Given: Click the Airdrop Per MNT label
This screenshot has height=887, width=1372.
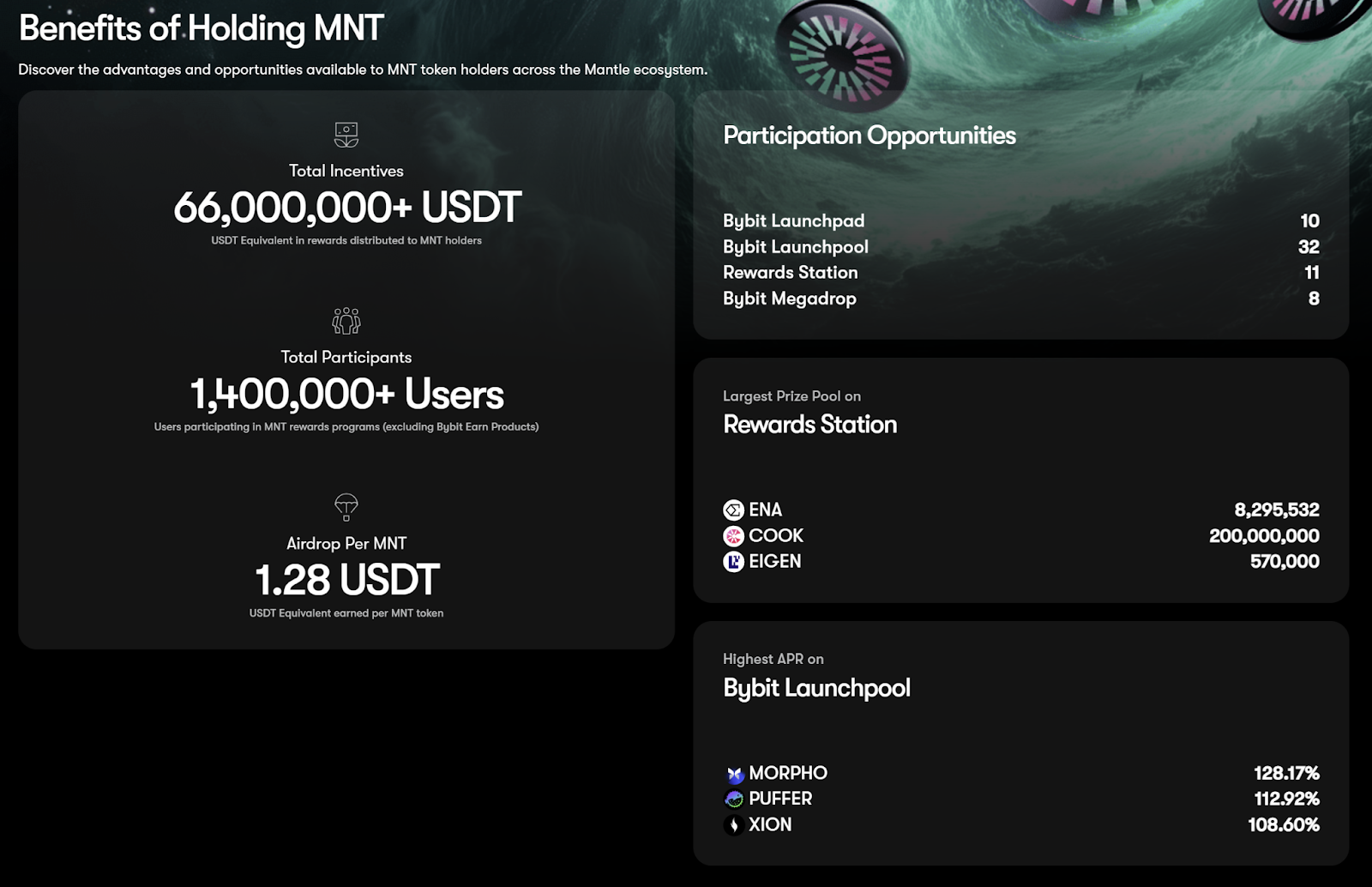Looking at the screenshot, I should [346, 543].
